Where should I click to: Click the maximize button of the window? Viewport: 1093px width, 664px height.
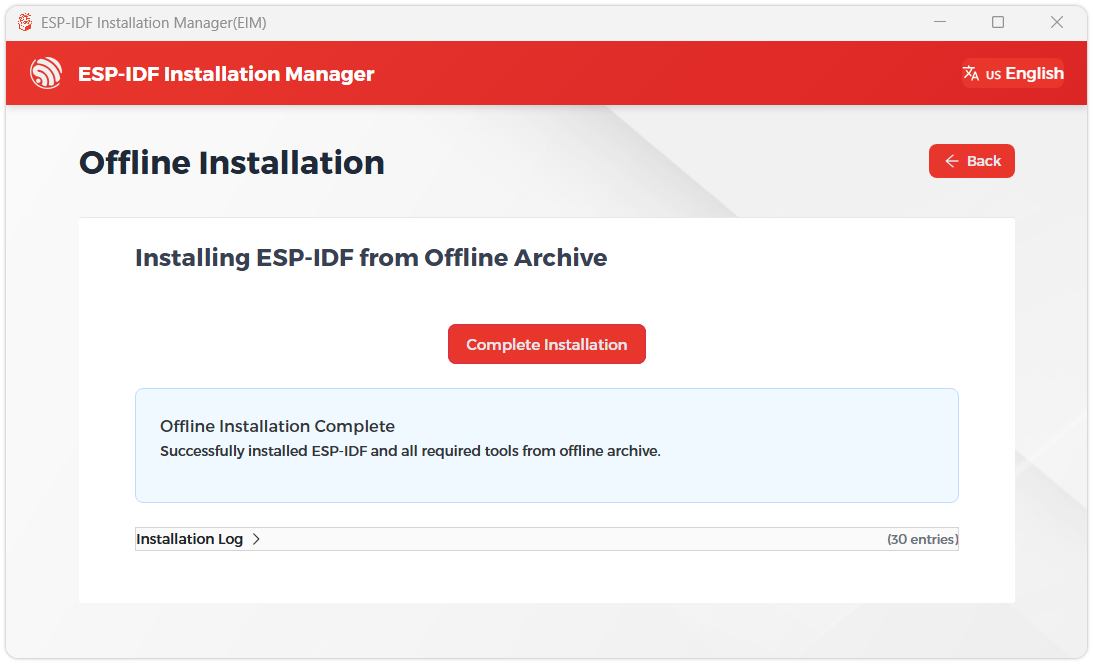click(x=997, y=21)
